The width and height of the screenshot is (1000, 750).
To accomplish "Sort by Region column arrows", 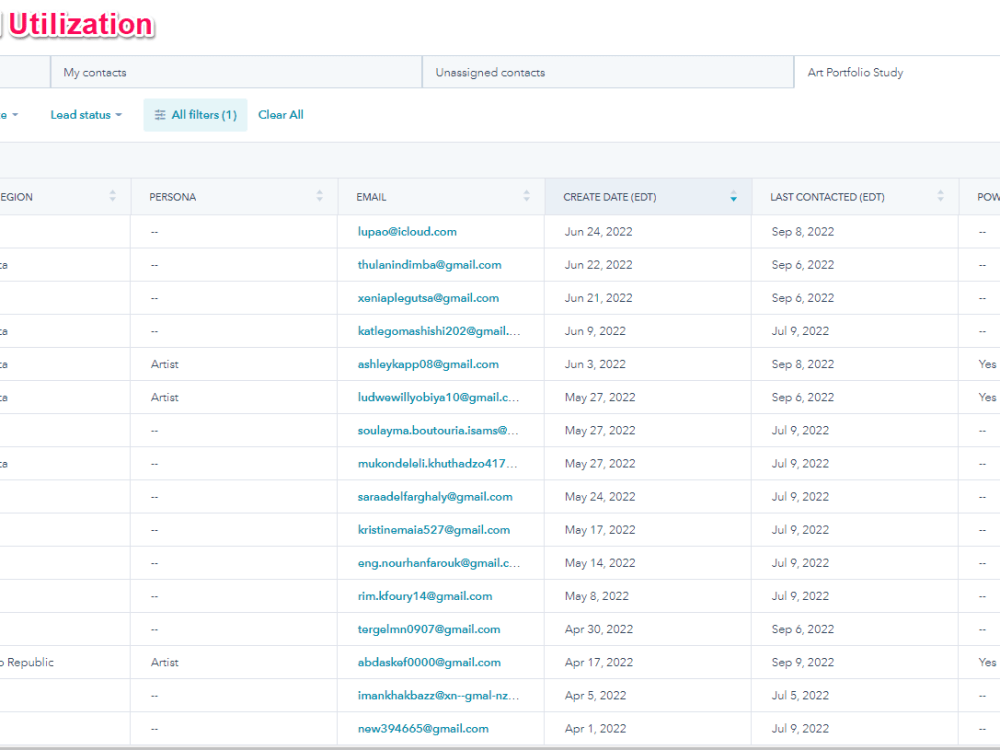I will [x=113, y=196].
